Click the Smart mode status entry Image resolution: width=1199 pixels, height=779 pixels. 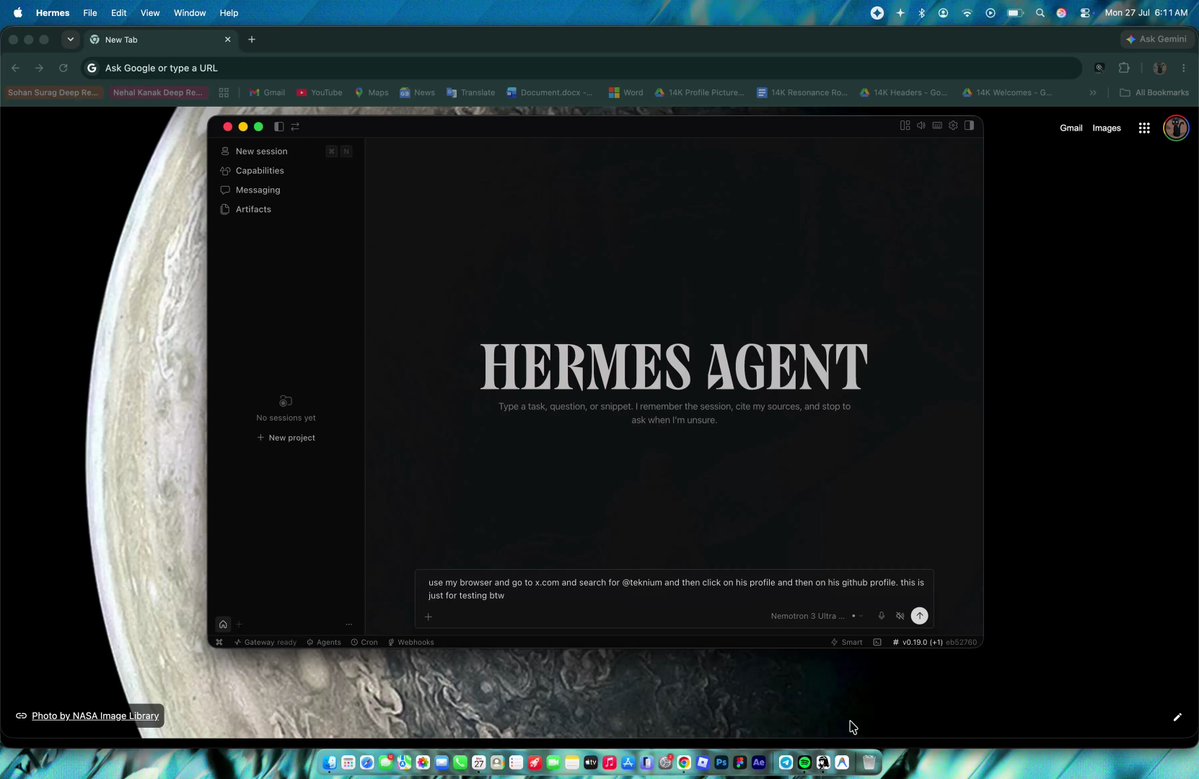pos(846,642)
